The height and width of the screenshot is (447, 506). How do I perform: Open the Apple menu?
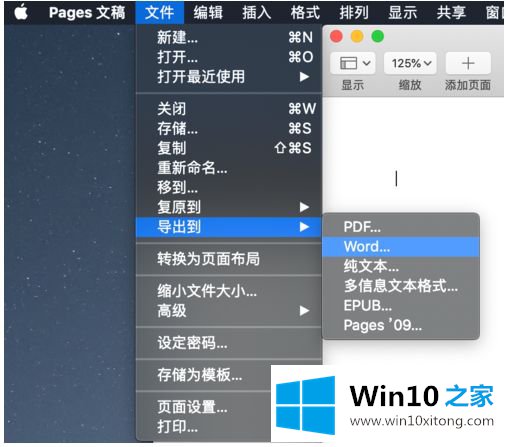(x=21, y=12)
